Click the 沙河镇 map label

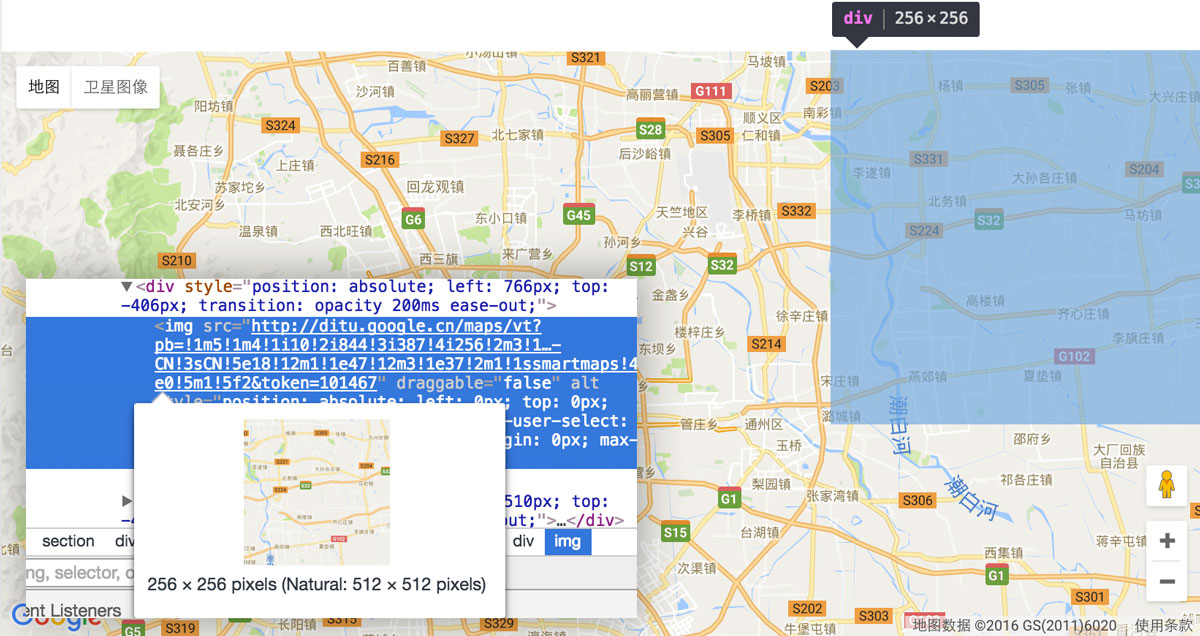(376, 91)
